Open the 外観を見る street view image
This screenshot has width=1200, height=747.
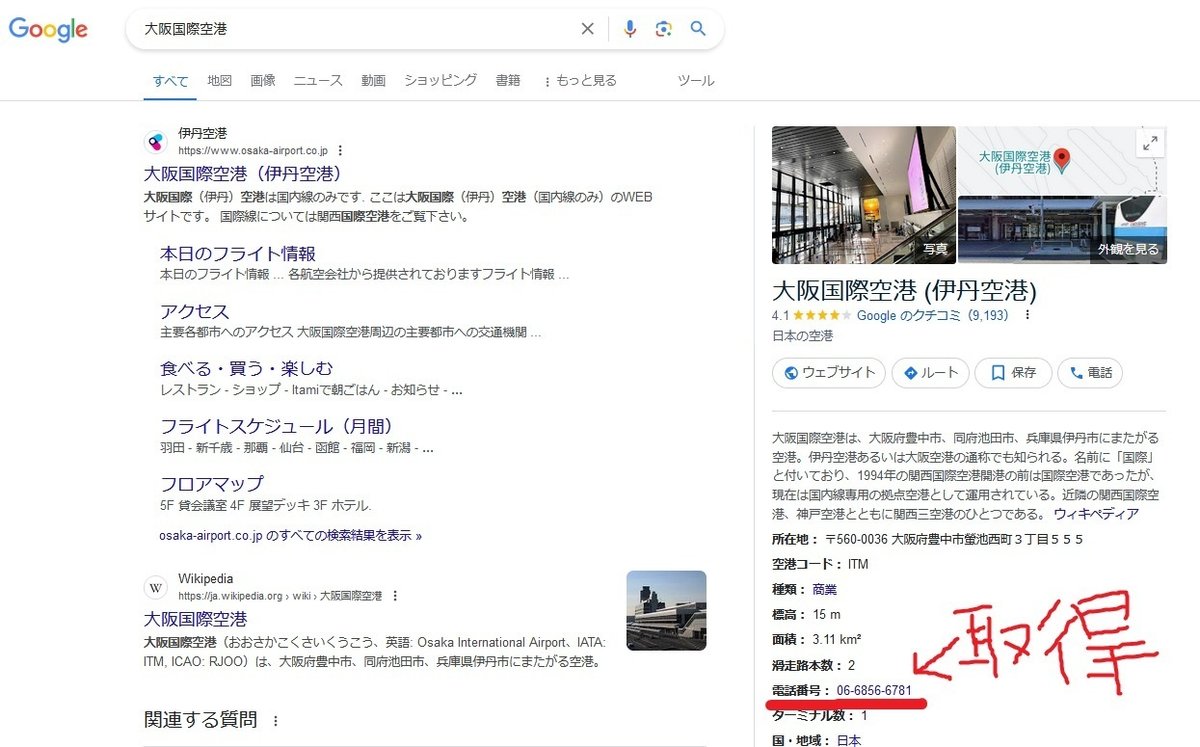(x=1062, y=230)
